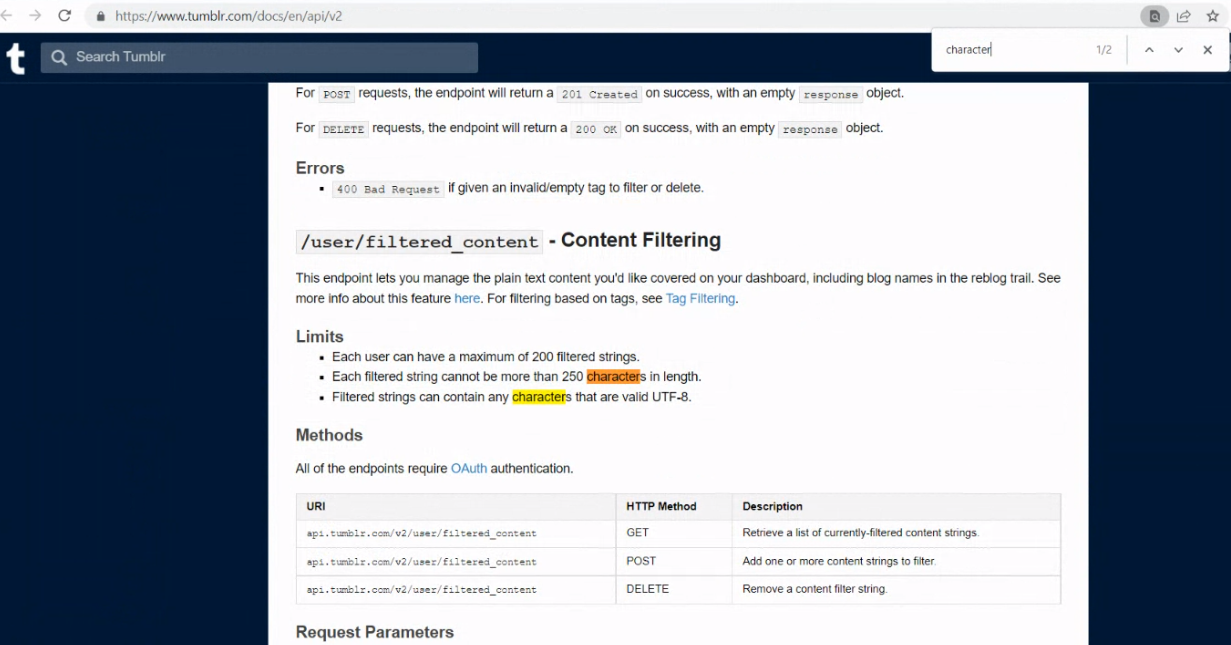Open the share page icon
The width and height of the screenshot is (1231, 645).
[1184, 16]
